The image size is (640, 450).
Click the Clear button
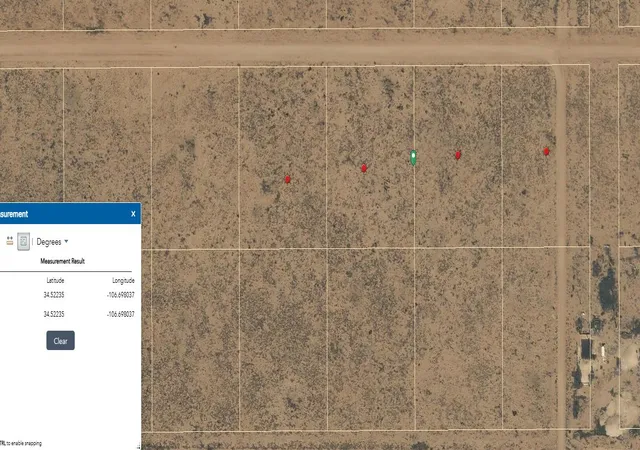click(60, 341)
